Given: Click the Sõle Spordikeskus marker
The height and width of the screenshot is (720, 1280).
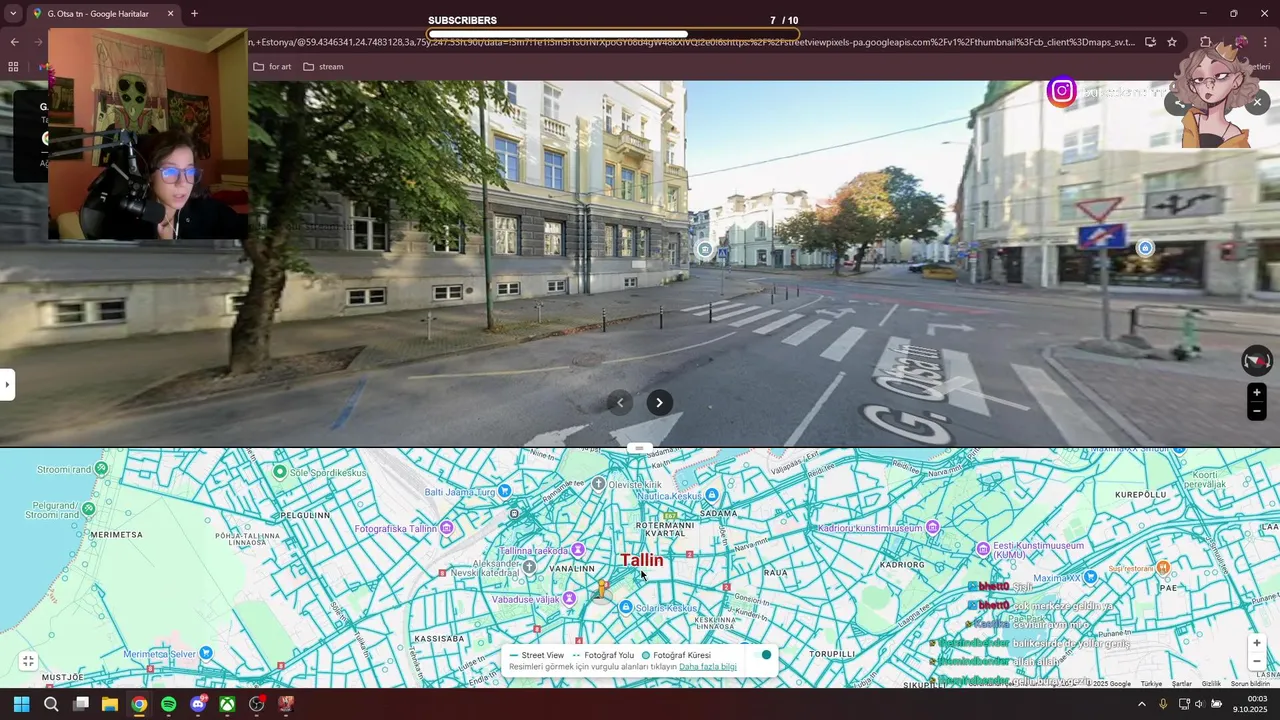Looking at the screenshot, I should click(280, 472).
